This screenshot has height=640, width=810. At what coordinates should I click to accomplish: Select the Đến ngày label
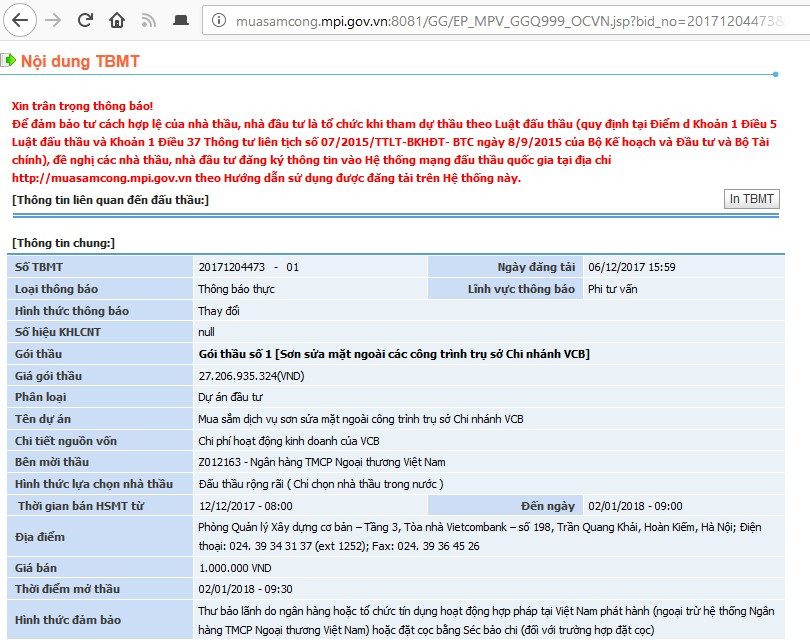548,506
